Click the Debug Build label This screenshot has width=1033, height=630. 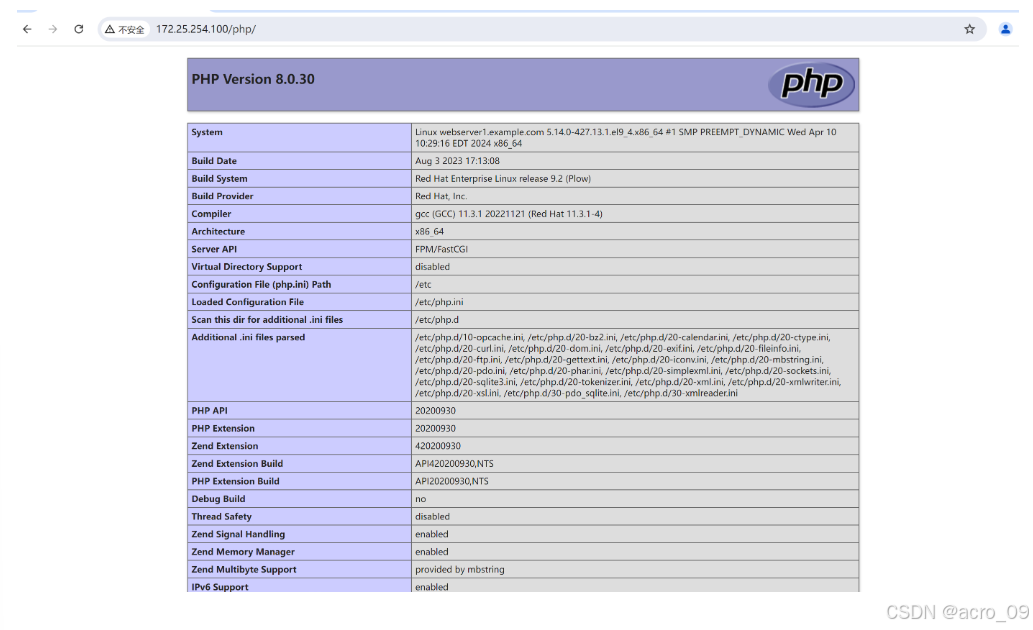(218, 500)
